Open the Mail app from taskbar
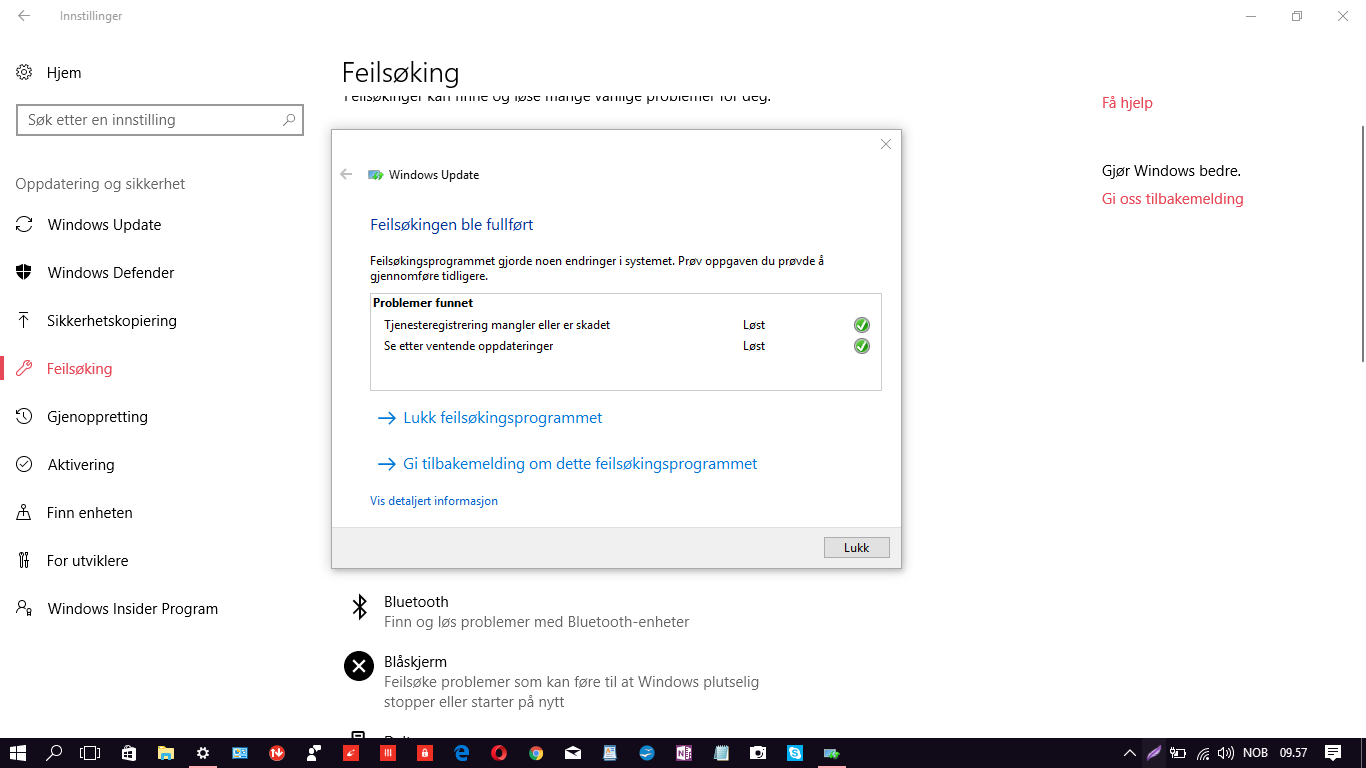 (573, 753)
